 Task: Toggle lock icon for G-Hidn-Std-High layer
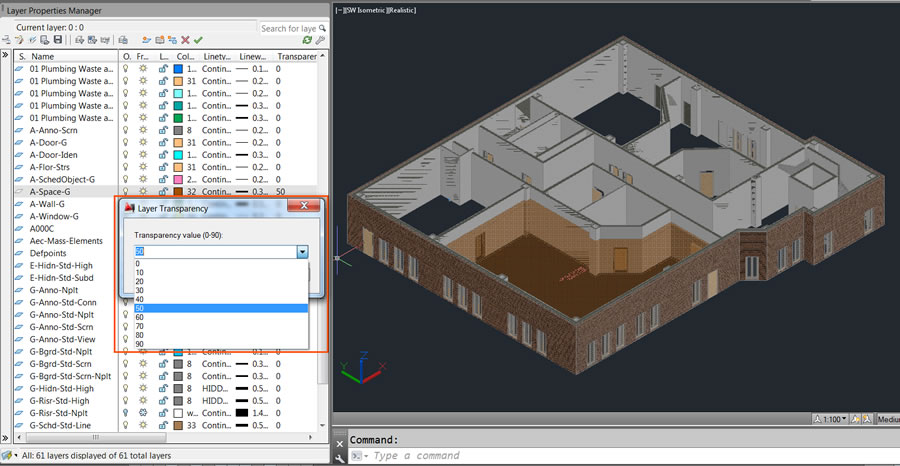pyautogui.click(x=164, y=389)
